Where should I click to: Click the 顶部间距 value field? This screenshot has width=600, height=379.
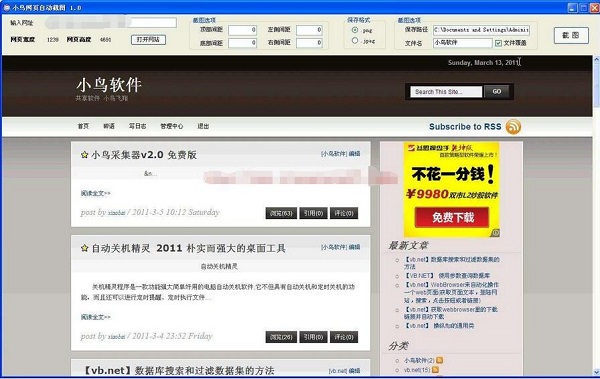(x=242, y=30)
